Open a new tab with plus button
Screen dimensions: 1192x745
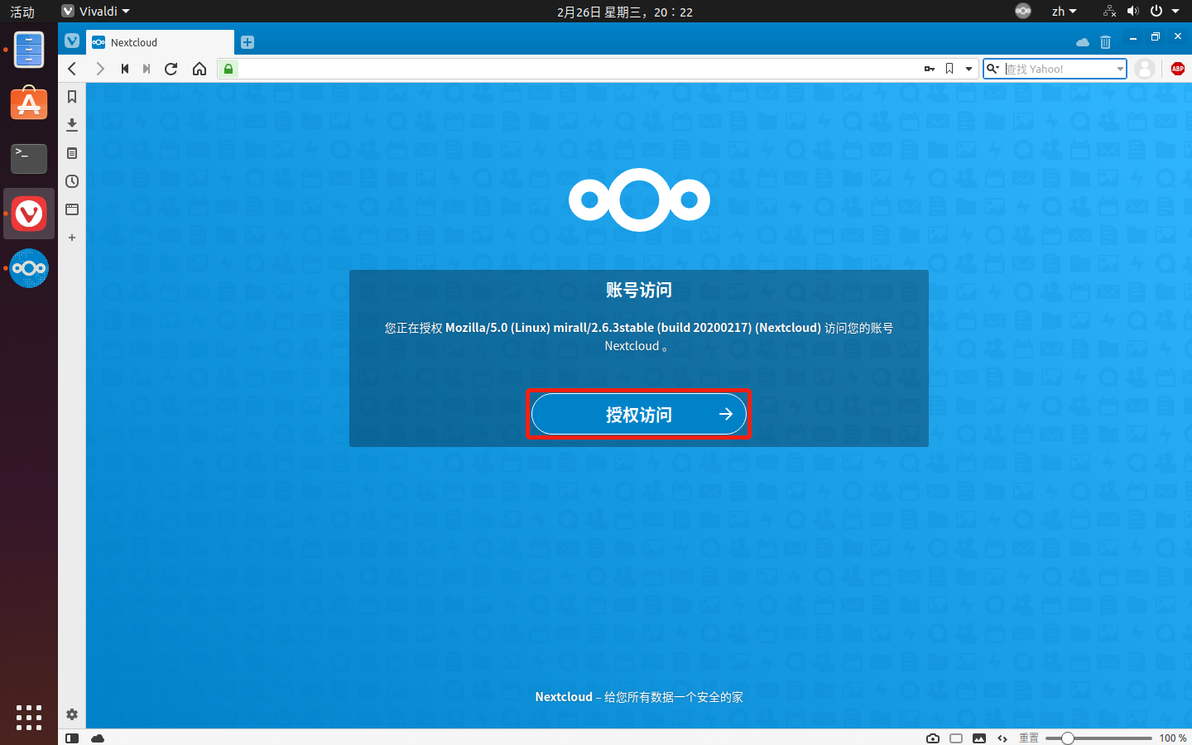[247, 43]
